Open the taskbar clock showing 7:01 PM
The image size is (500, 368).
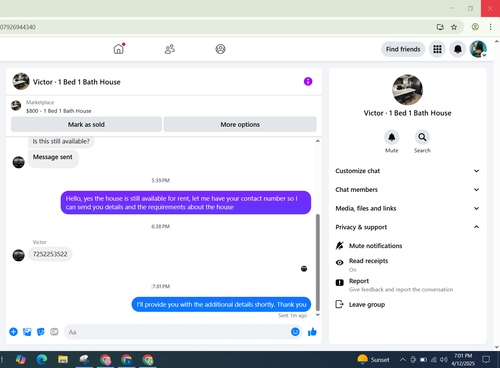tap(463, 360)
